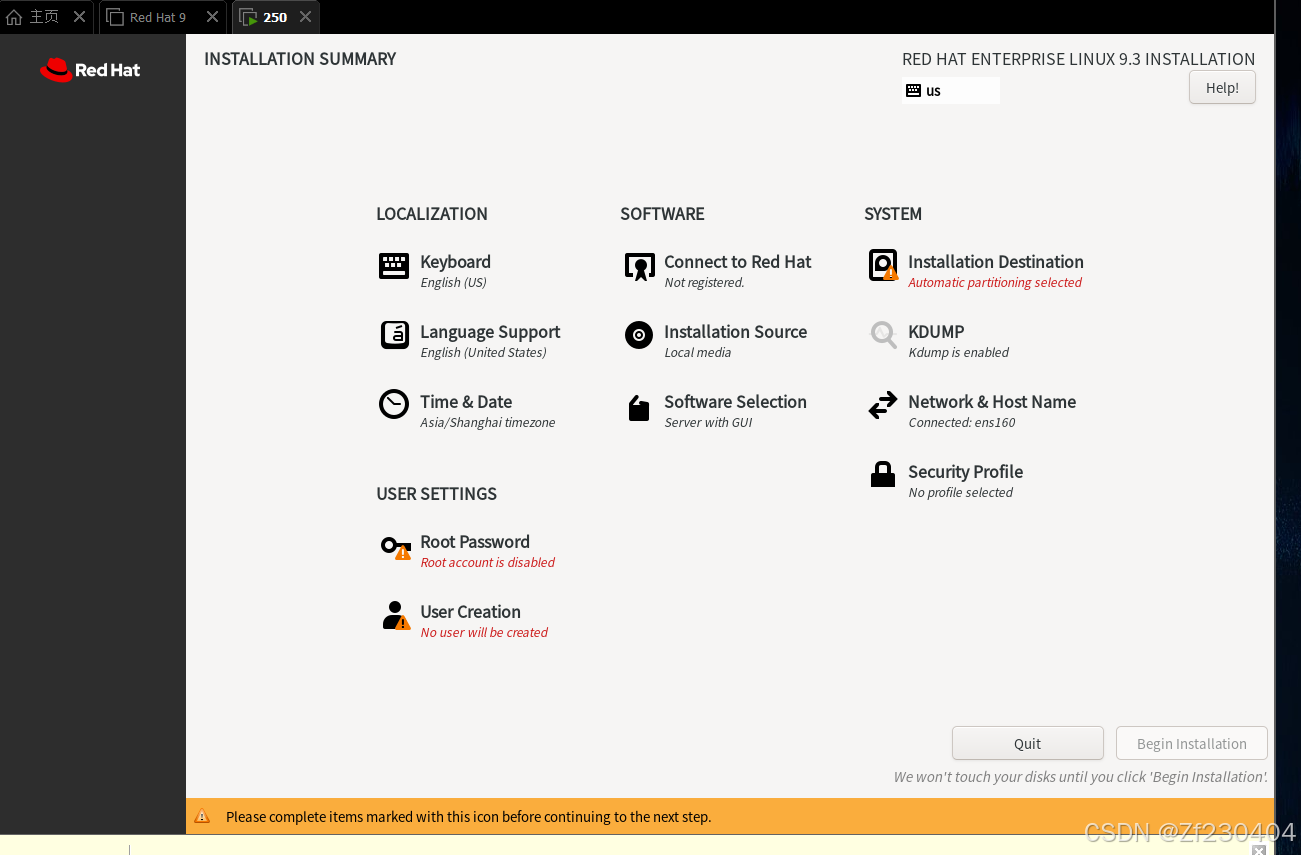This screenshot has height=855, width=1301.
Task: Click the KDUMP magnifier icon
Action: 883,335
